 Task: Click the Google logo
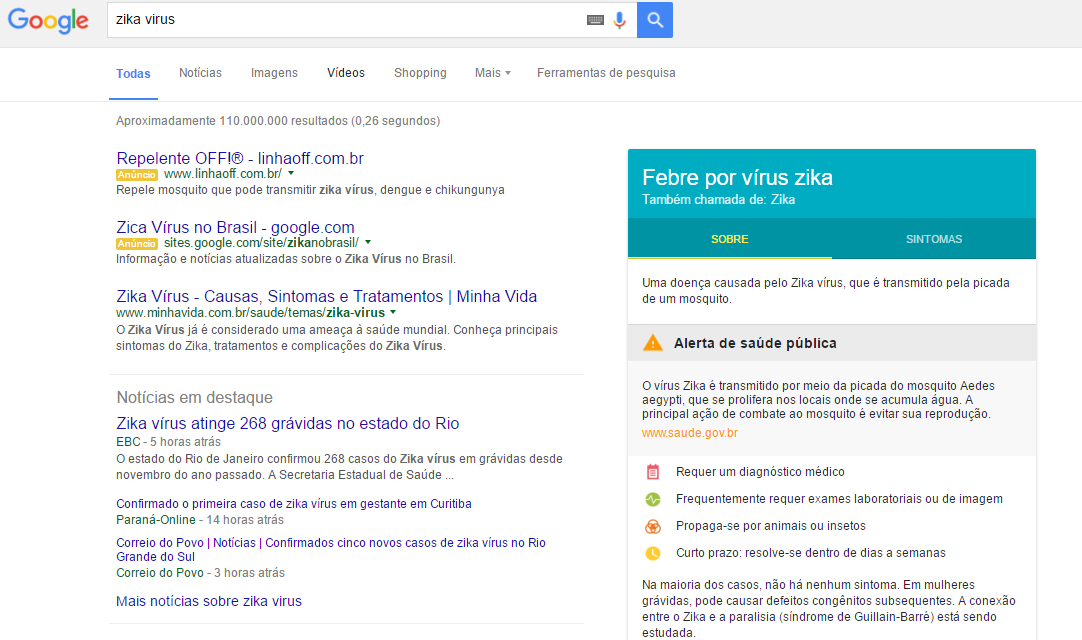click(x=48, y=20)
